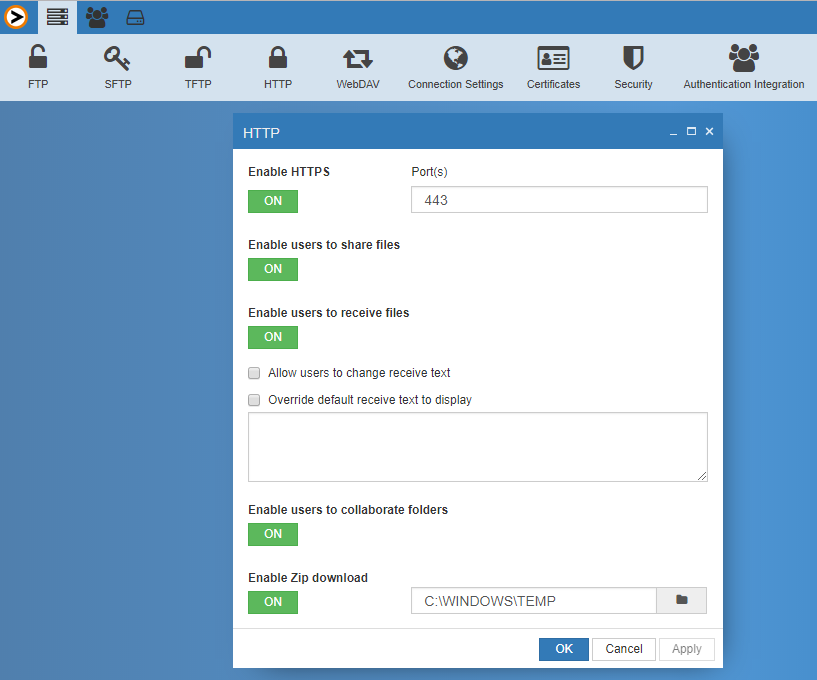Viewport: 817px width, 680px height.
Task: Browse for Zip temp folder
Action: tap(682, 600)
